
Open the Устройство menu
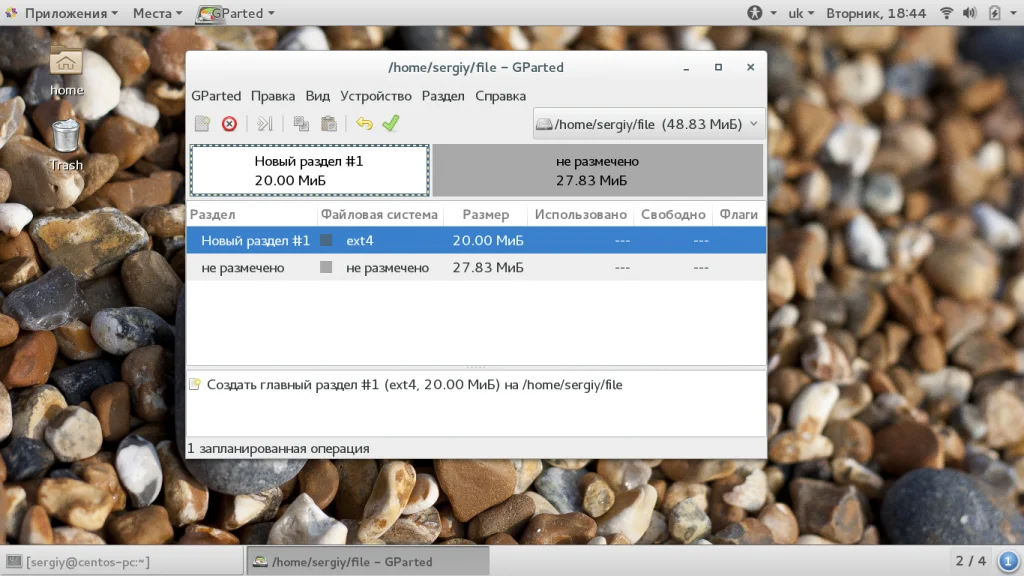[376, 96]
